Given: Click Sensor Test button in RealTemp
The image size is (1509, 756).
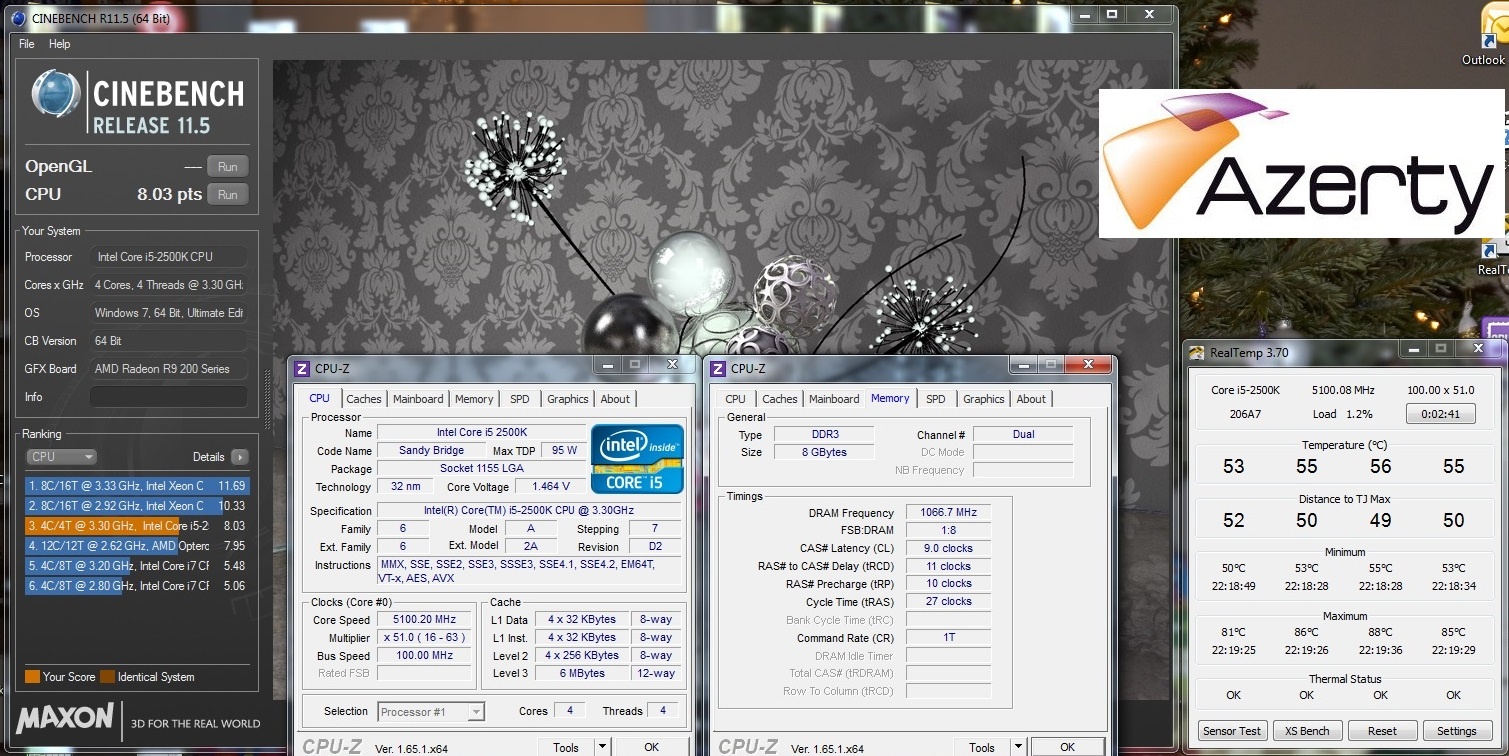Looking at the screenshot, I should 1232,731.
